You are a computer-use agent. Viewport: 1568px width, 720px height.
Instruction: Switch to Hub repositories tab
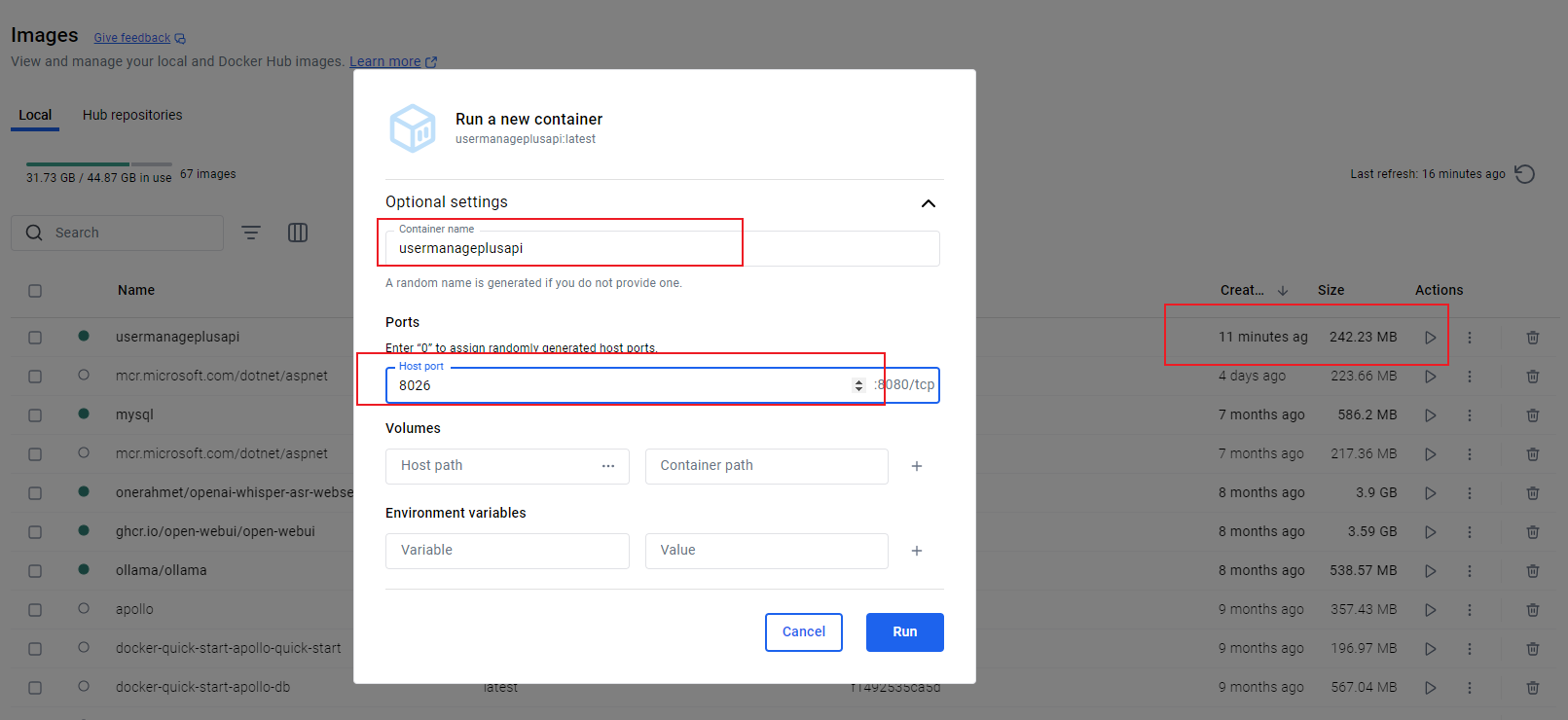click(132, 115)
